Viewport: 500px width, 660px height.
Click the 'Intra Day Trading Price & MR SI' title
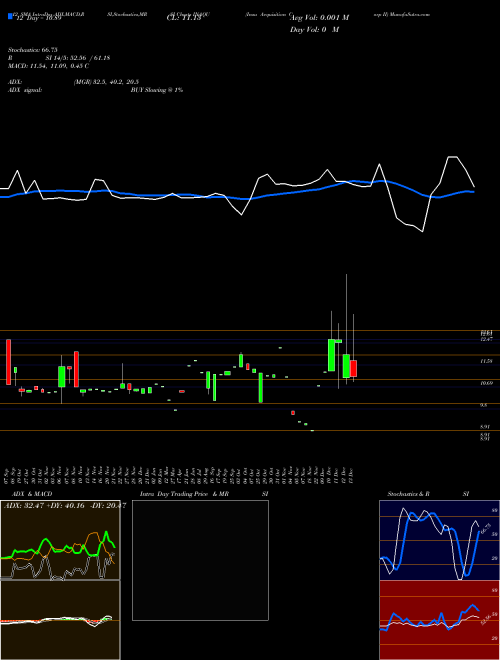pos(204,494)
